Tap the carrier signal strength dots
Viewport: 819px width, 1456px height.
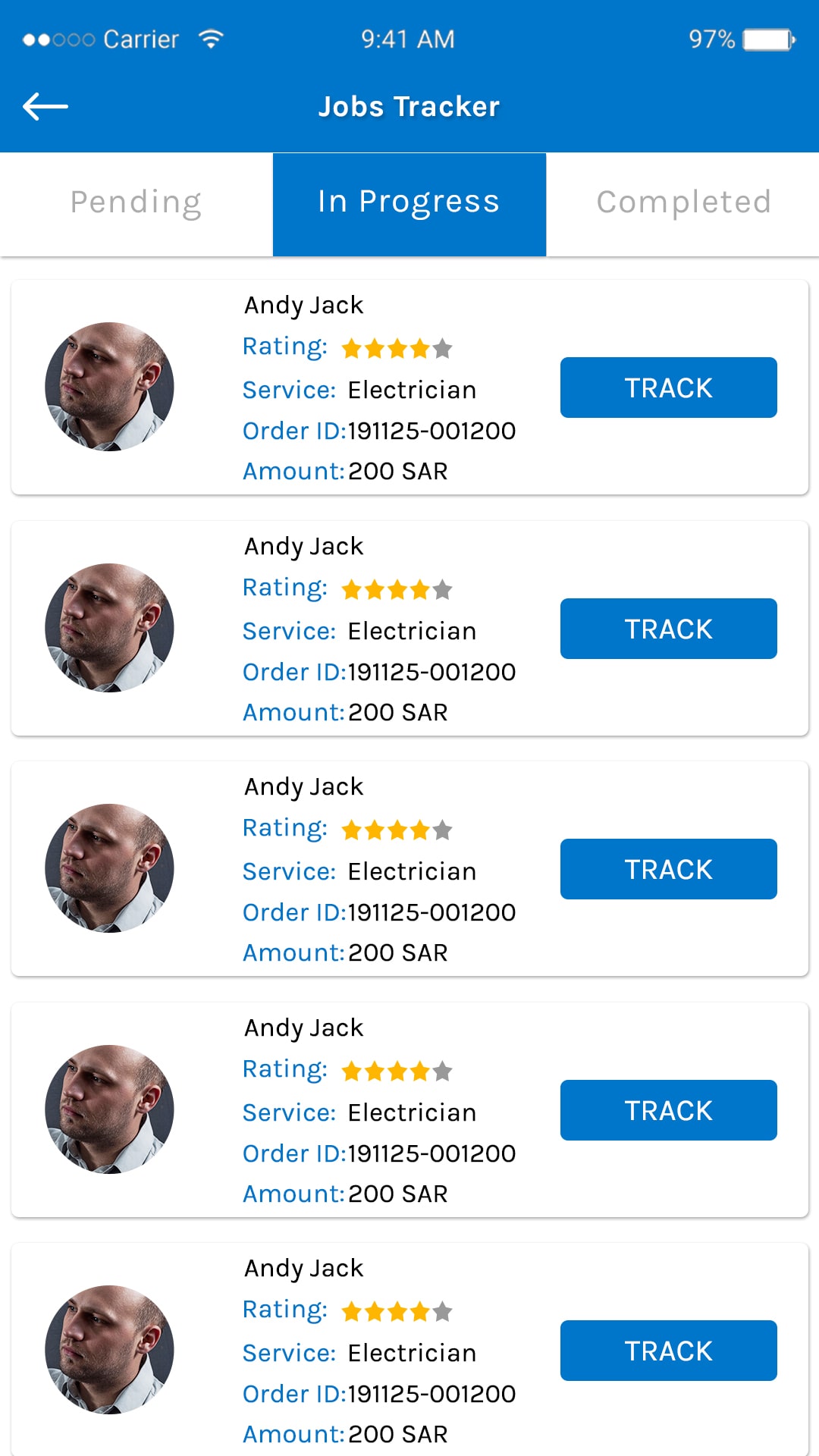click(x=58, y=39)
